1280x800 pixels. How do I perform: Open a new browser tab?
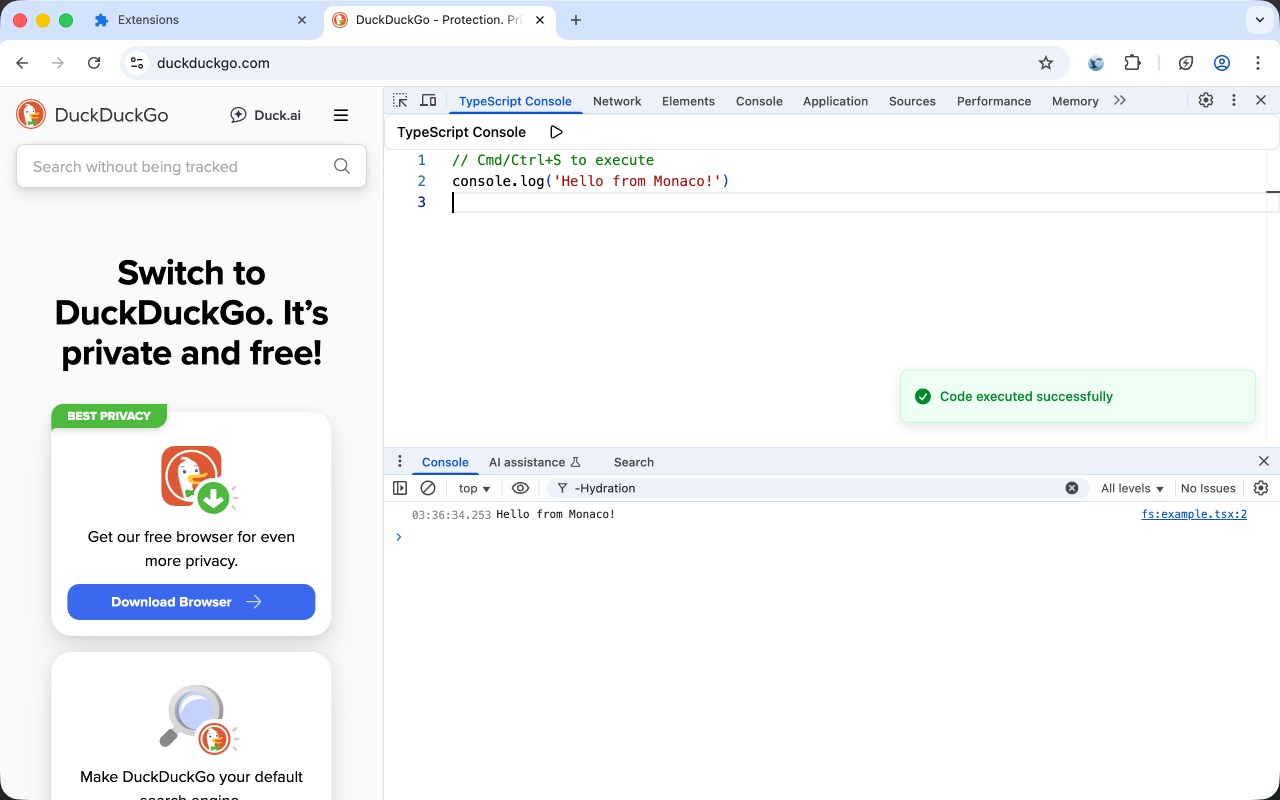coord(576,20)
